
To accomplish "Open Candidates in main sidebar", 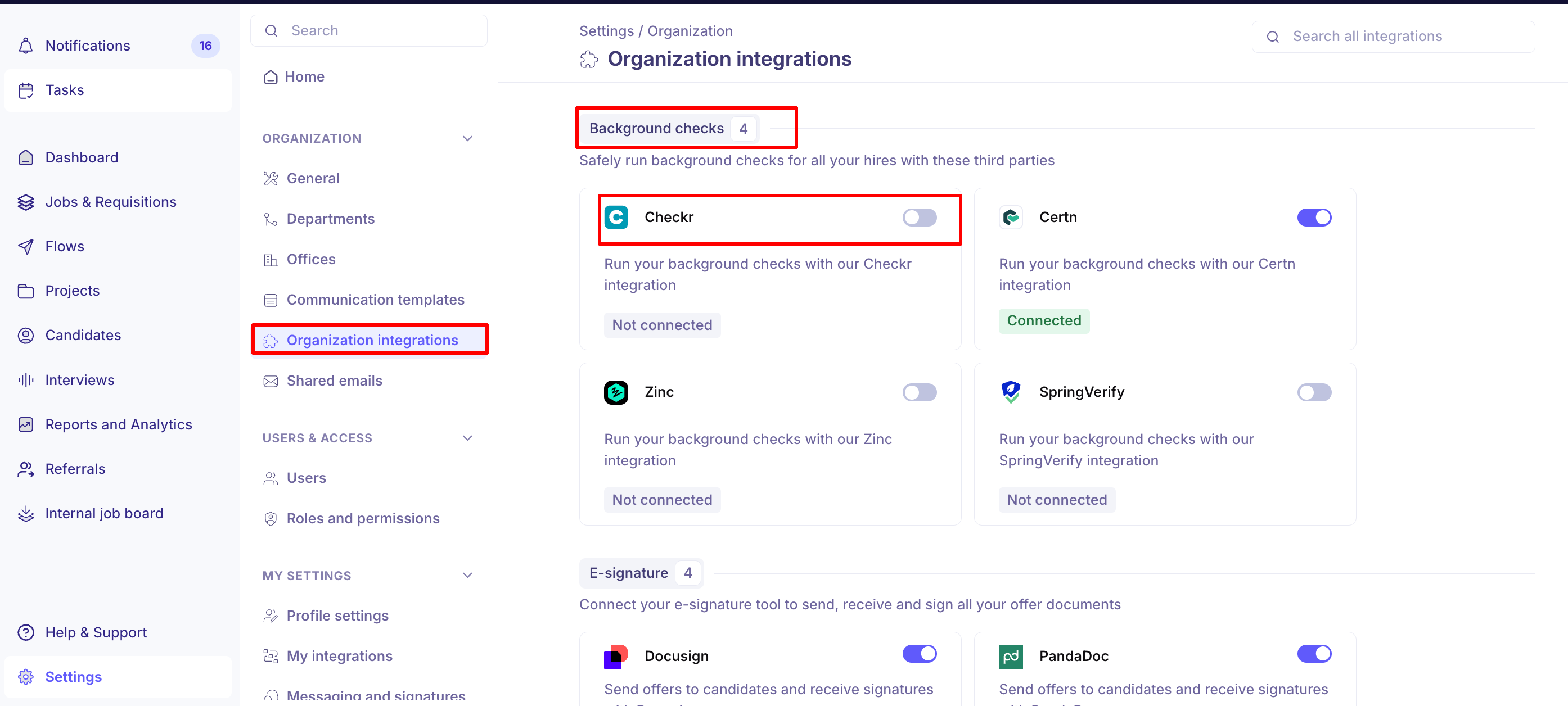I will 118,336.
